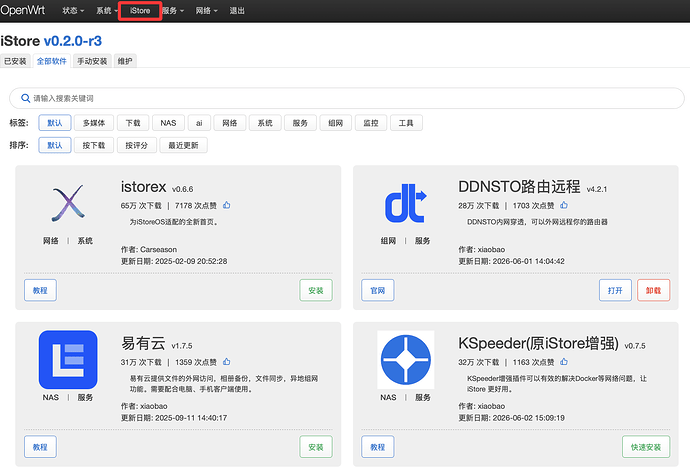690x470 pixels.
Task: Open the 网络 dropdown menu
Action: click(206, 11)
